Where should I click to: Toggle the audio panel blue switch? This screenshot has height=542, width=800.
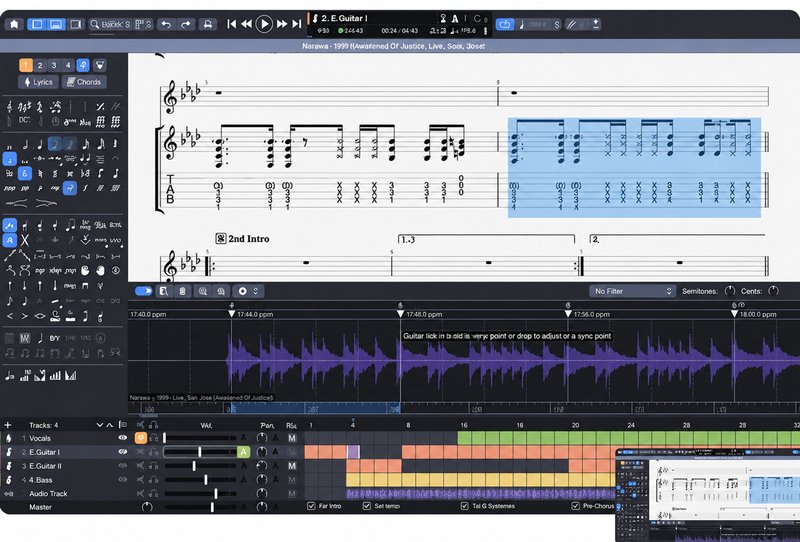coord(144,291)
